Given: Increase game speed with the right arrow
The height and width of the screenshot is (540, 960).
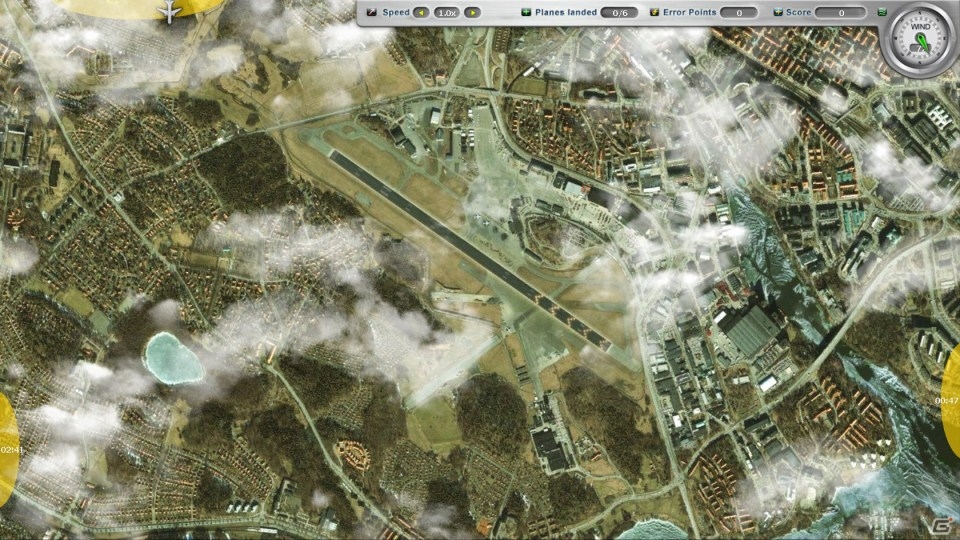Looking at the screenshot, I should coord(472,12).
